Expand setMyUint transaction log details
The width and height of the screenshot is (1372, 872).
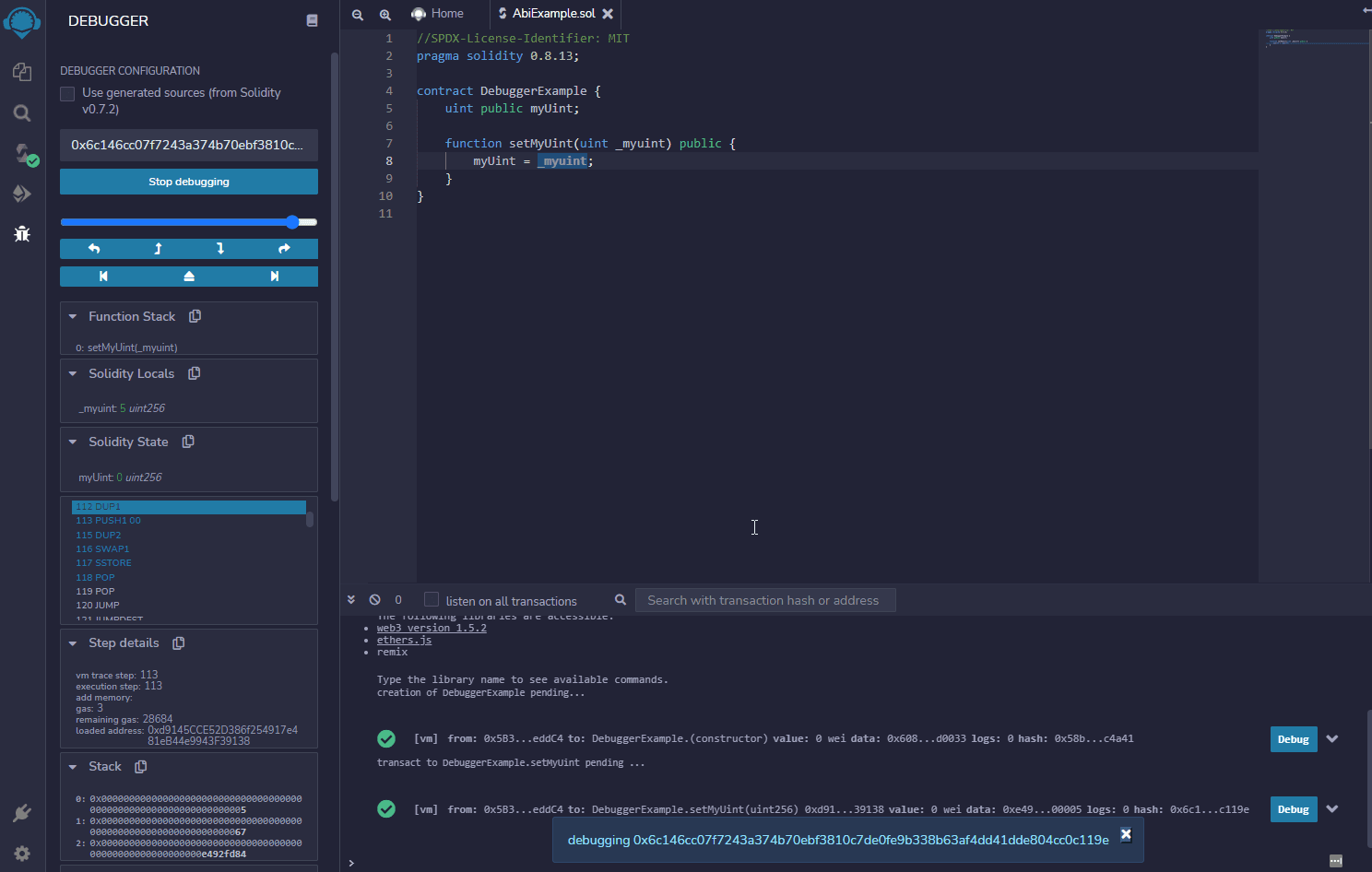1332,808
